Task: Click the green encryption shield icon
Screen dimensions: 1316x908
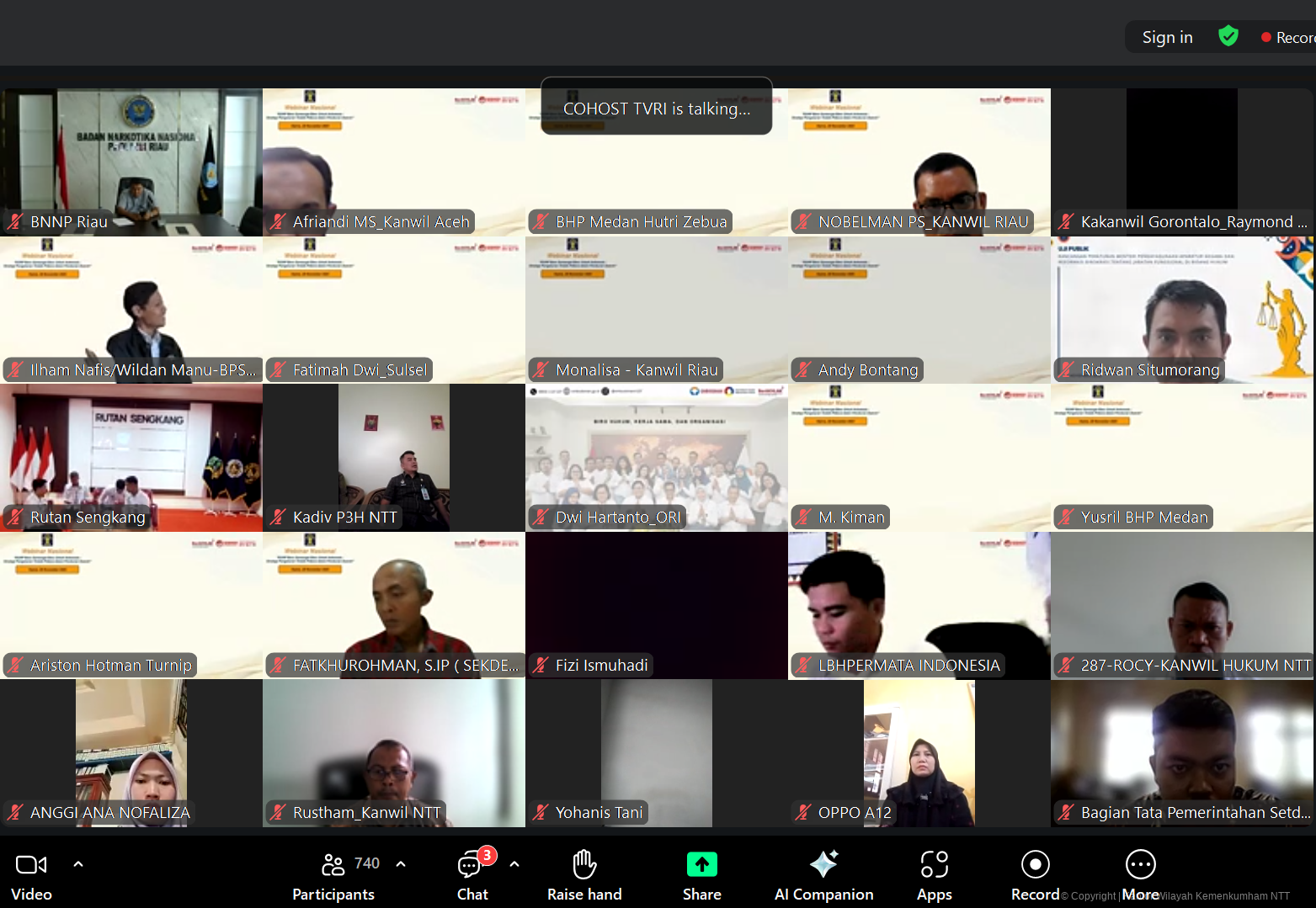Action: (x=1228, y=36)
